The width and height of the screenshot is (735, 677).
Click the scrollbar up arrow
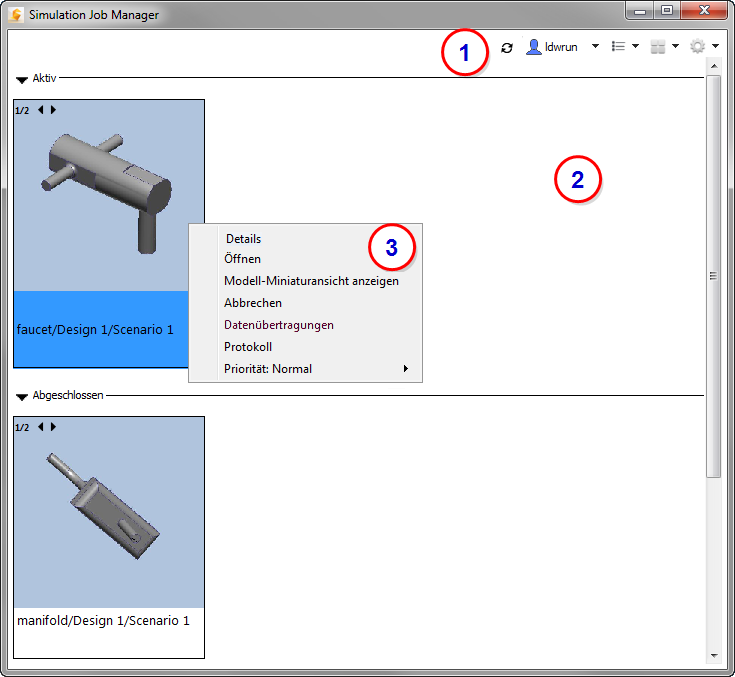[714, 66]
